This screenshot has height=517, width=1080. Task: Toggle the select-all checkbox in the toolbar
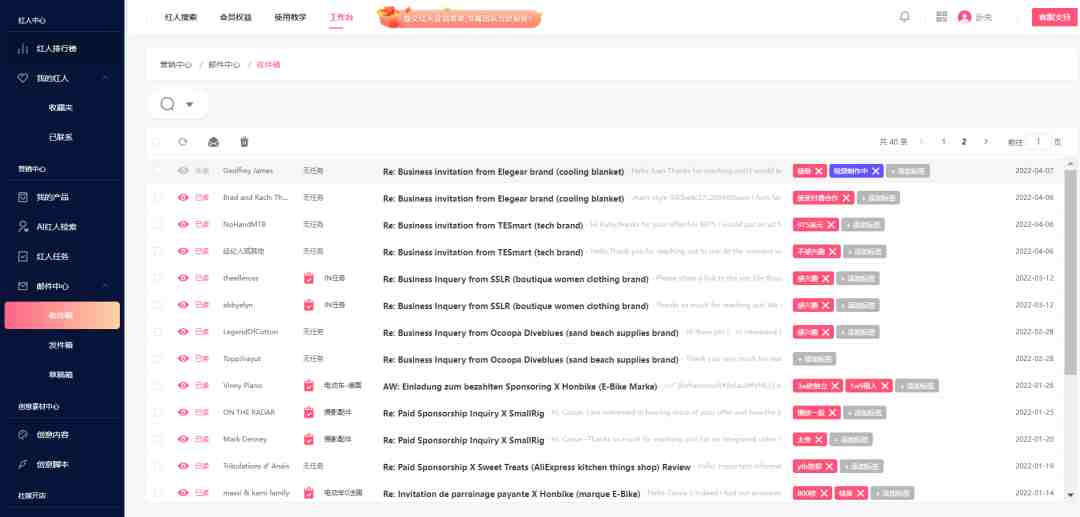(x=156, y=142)
